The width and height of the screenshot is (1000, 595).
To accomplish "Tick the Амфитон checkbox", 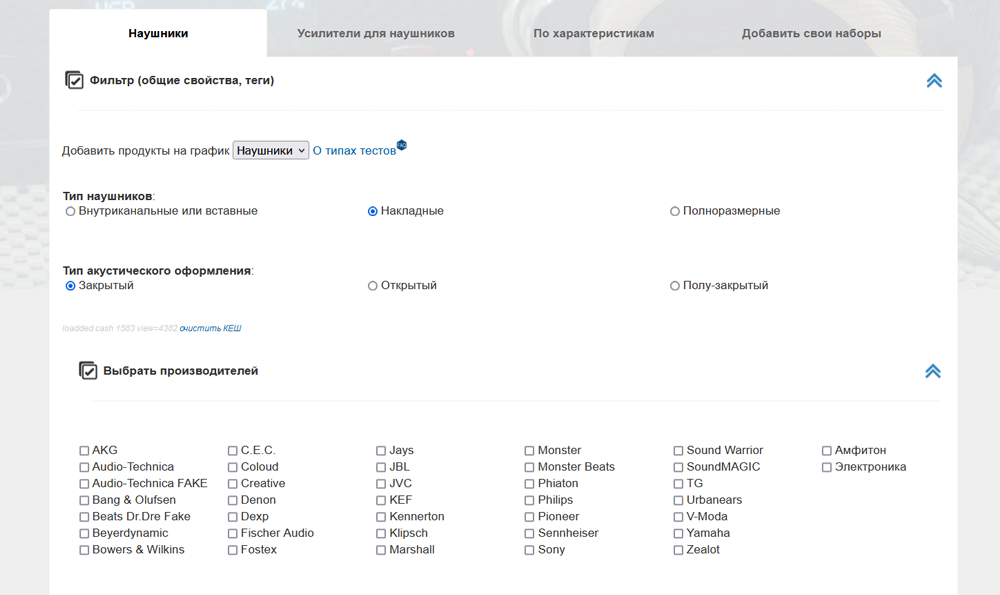I will [827, 451].
